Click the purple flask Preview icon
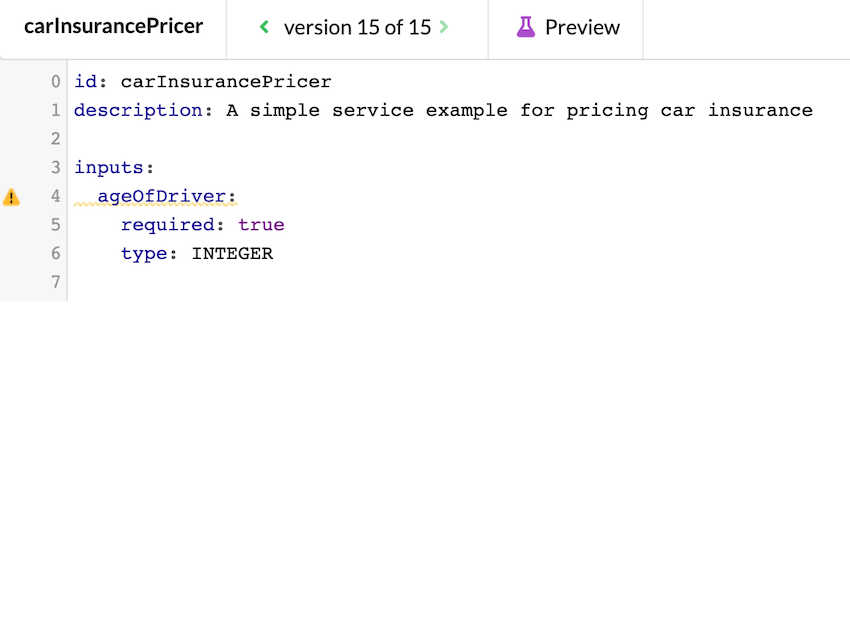The height and width of the screenshot is (625, 850). pyautogui.click(x=526, y=27)
